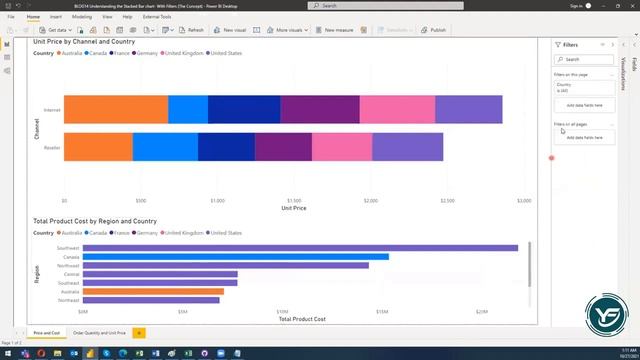Open Outlook from taskbar

[x=74, y=353]
